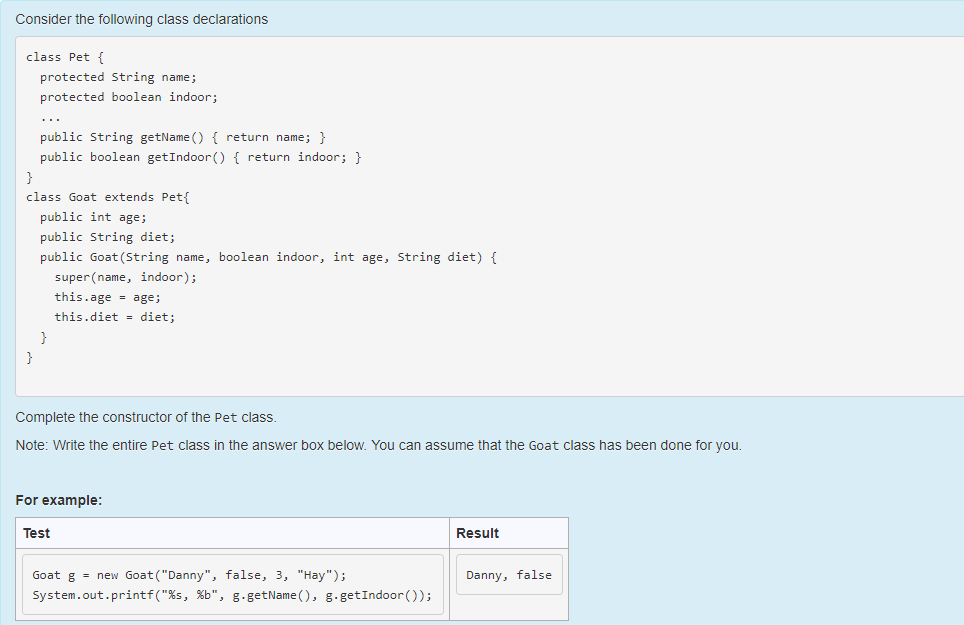
Task: Click the "public String diet;" declaration
Action: coord(103,237)
